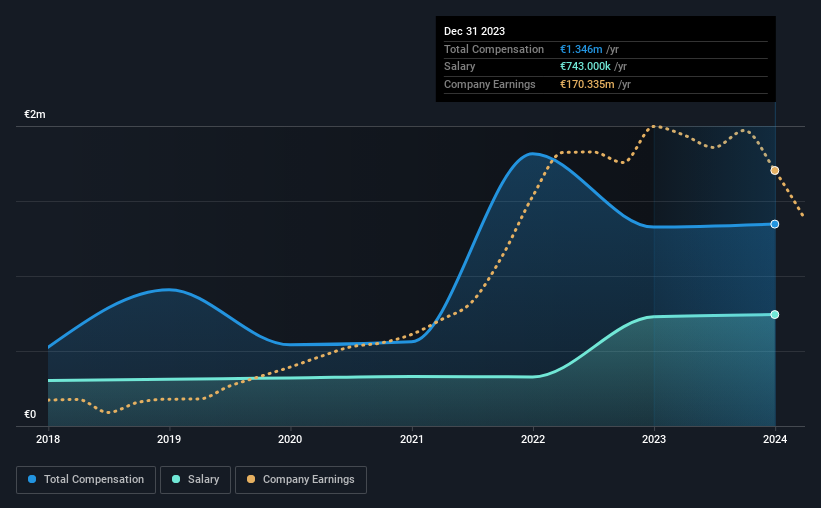Select the 2024 x-axis label
The height and width of the screenshot is (508, 821).
(x=775, y=439)
